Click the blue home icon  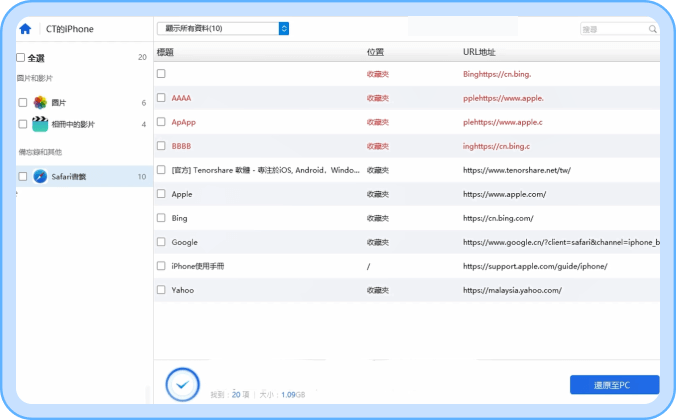tap(25, 29)
